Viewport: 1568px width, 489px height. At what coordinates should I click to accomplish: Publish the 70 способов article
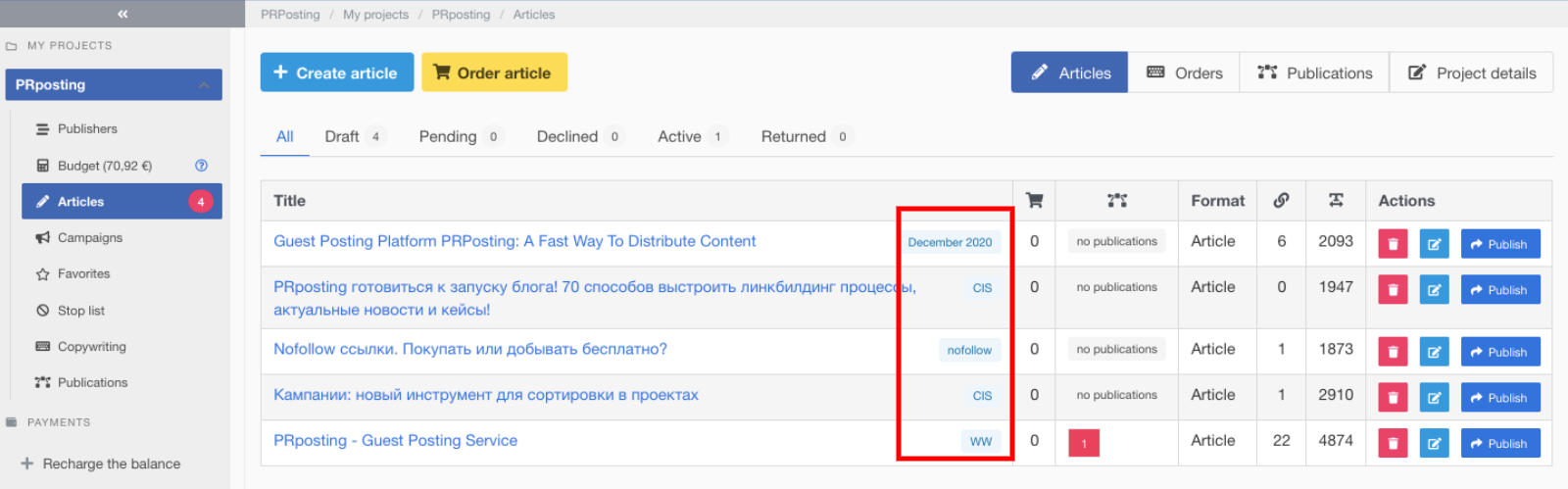click(1500, 290)
